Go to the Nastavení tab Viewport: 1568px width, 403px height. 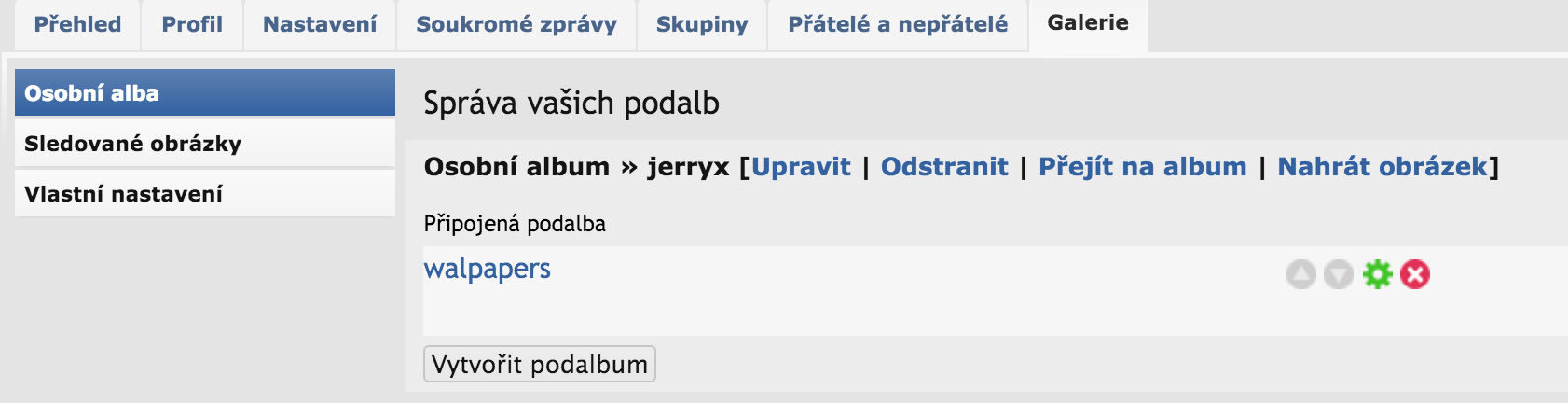[320, 24]
